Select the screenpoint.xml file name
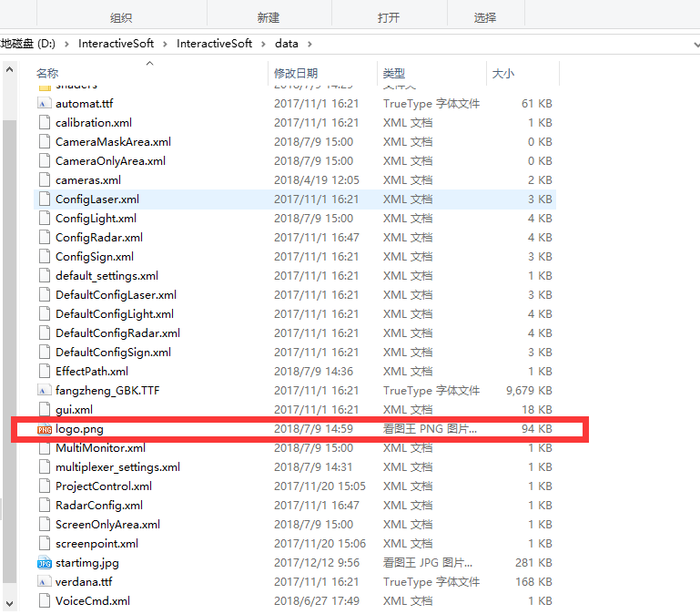The width and height of the screenshot is (700, 614). pos(97,544)
